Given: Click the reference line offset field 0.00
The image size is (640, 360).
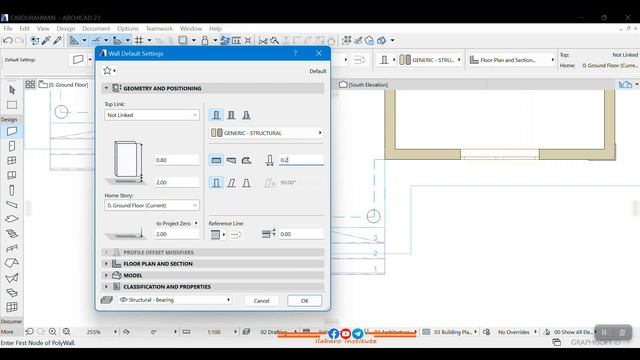Looking at the screenshot, I should coord(301,234).
